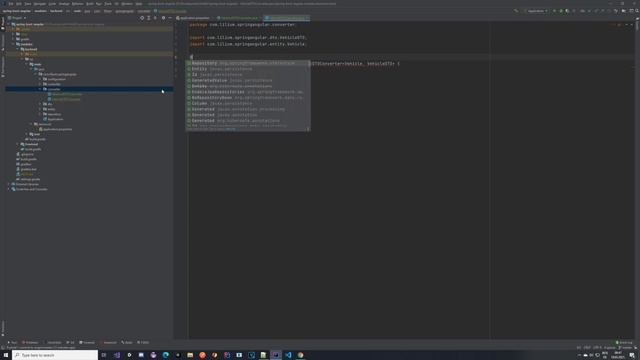Click the green Run icon in the top toolbar
The width and height of the screenshot is (640, 360).
[554, 11]
